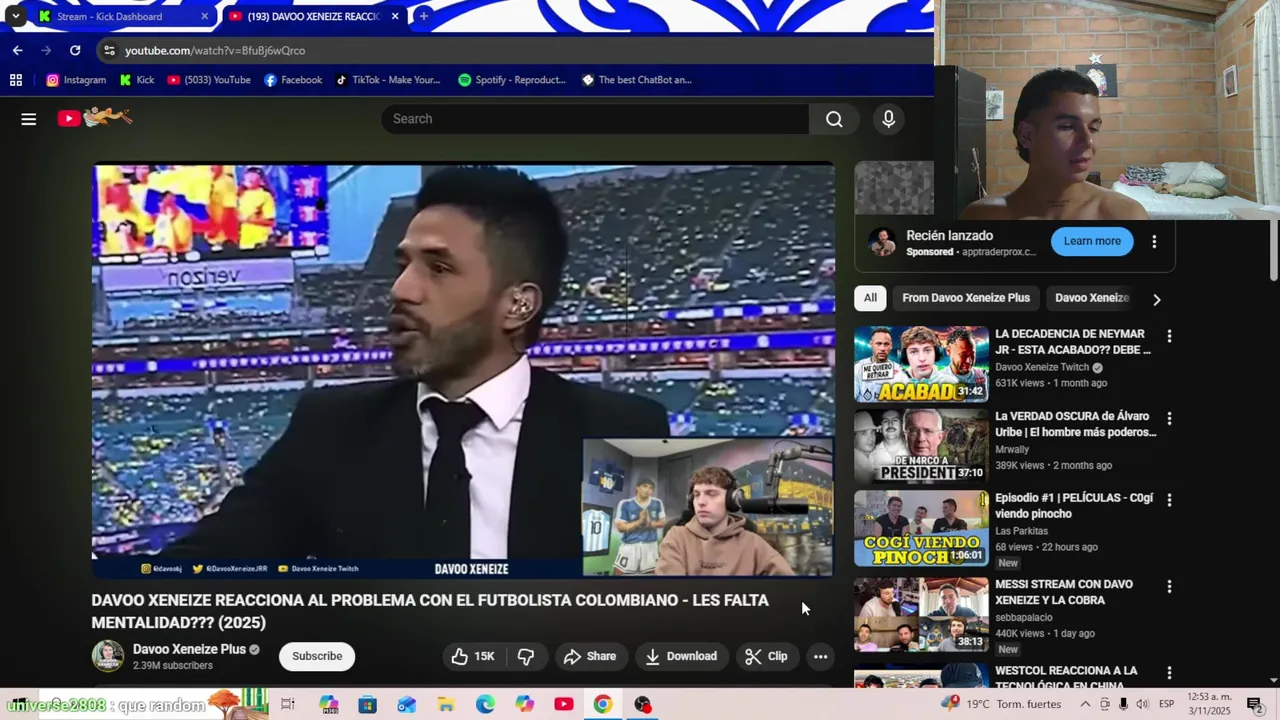1280x720 pixels.
Task: Open the notification center icon
Action: [x=1255, y=704]
